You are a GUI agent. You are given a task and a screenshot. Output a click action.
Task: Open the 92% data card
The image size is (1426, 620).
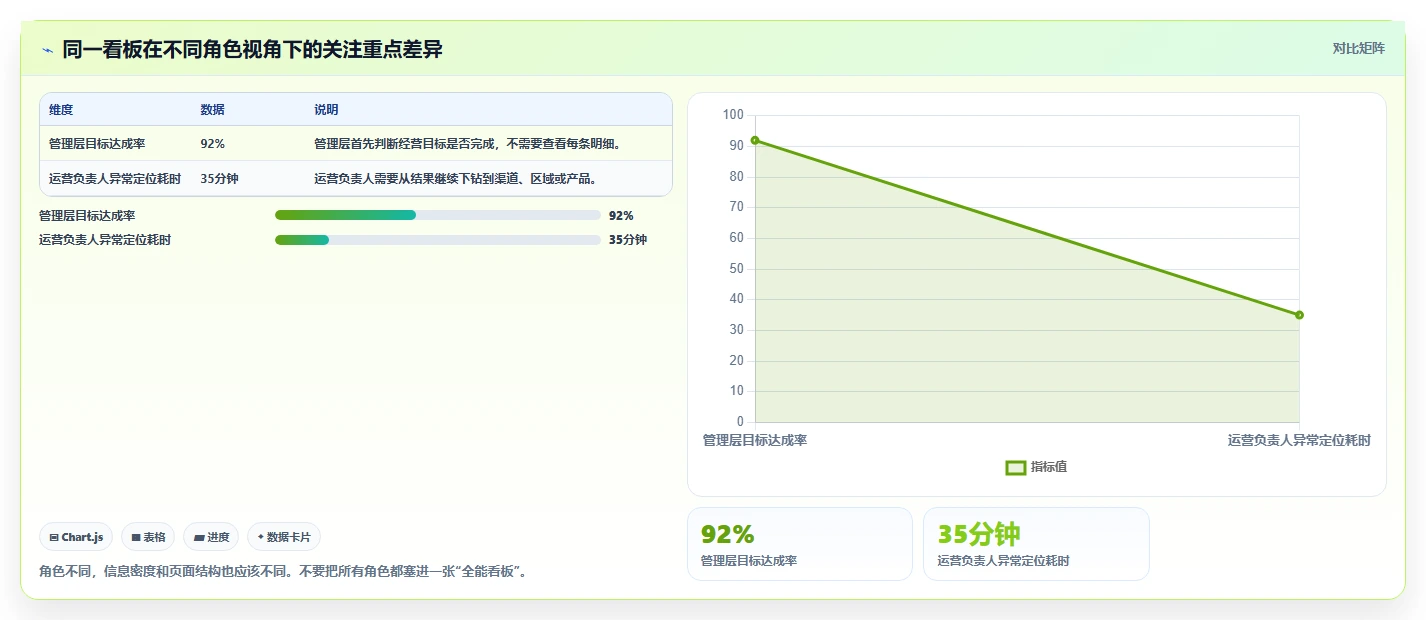800,544
